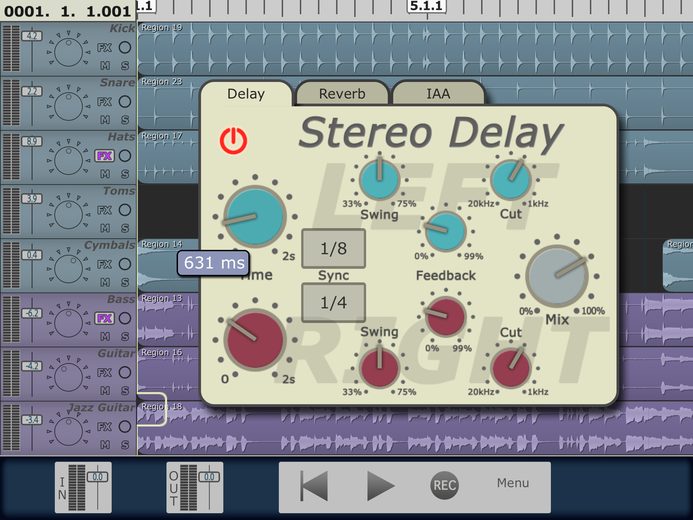The image size is (693, 520).
Task: Click the right channel Cut knob
Action: (x=511, y=368)
